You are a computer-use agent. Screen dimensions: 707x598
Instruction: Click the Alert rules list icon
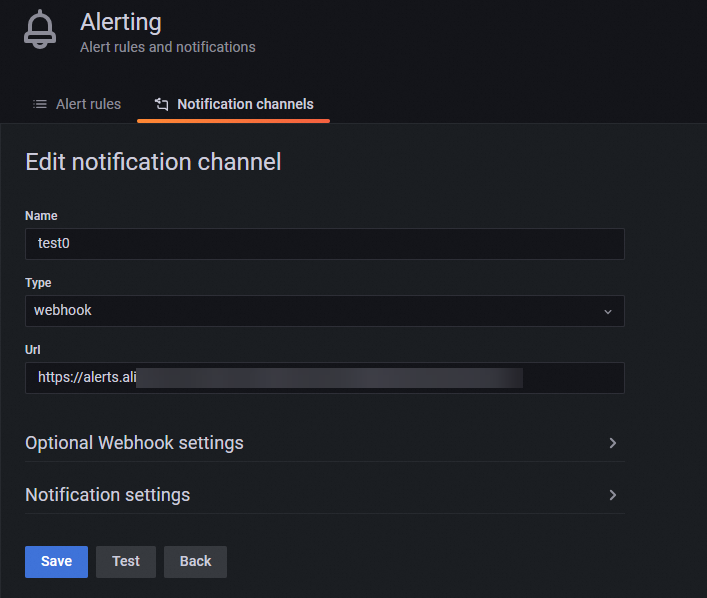click(x=40, y=104)
